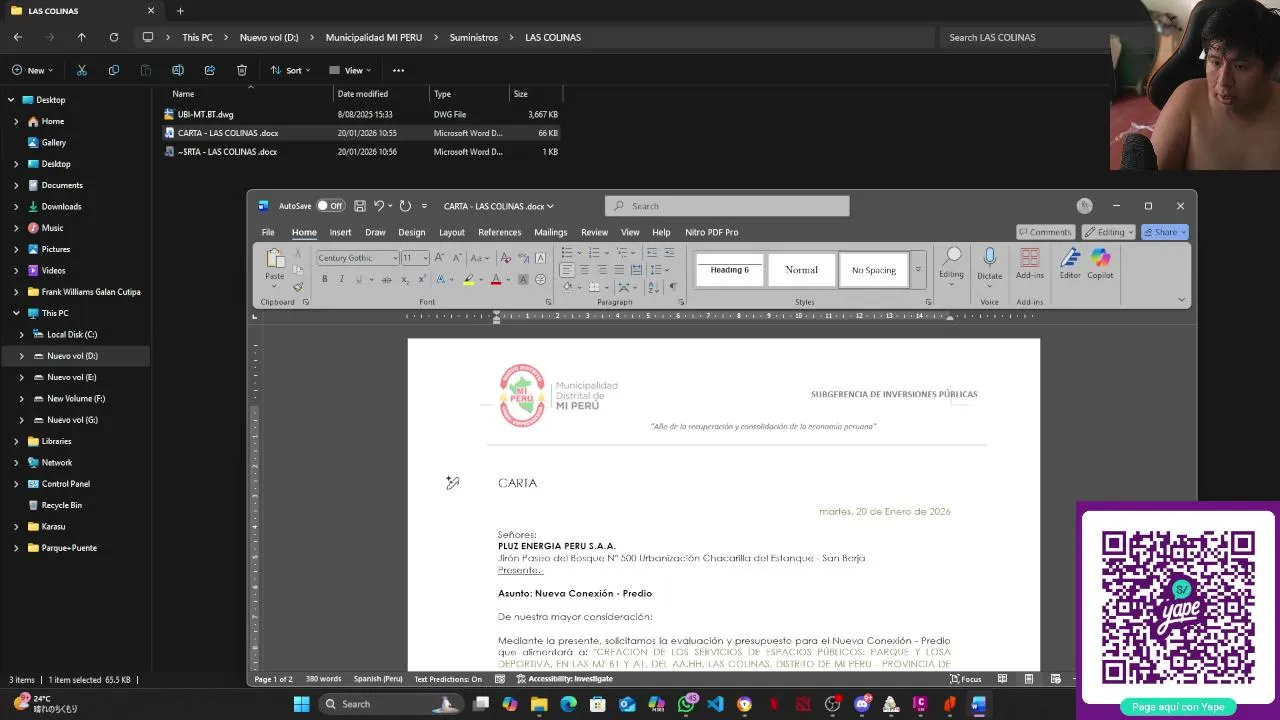
Task: Click the bullets list icon
Action: 566,253
